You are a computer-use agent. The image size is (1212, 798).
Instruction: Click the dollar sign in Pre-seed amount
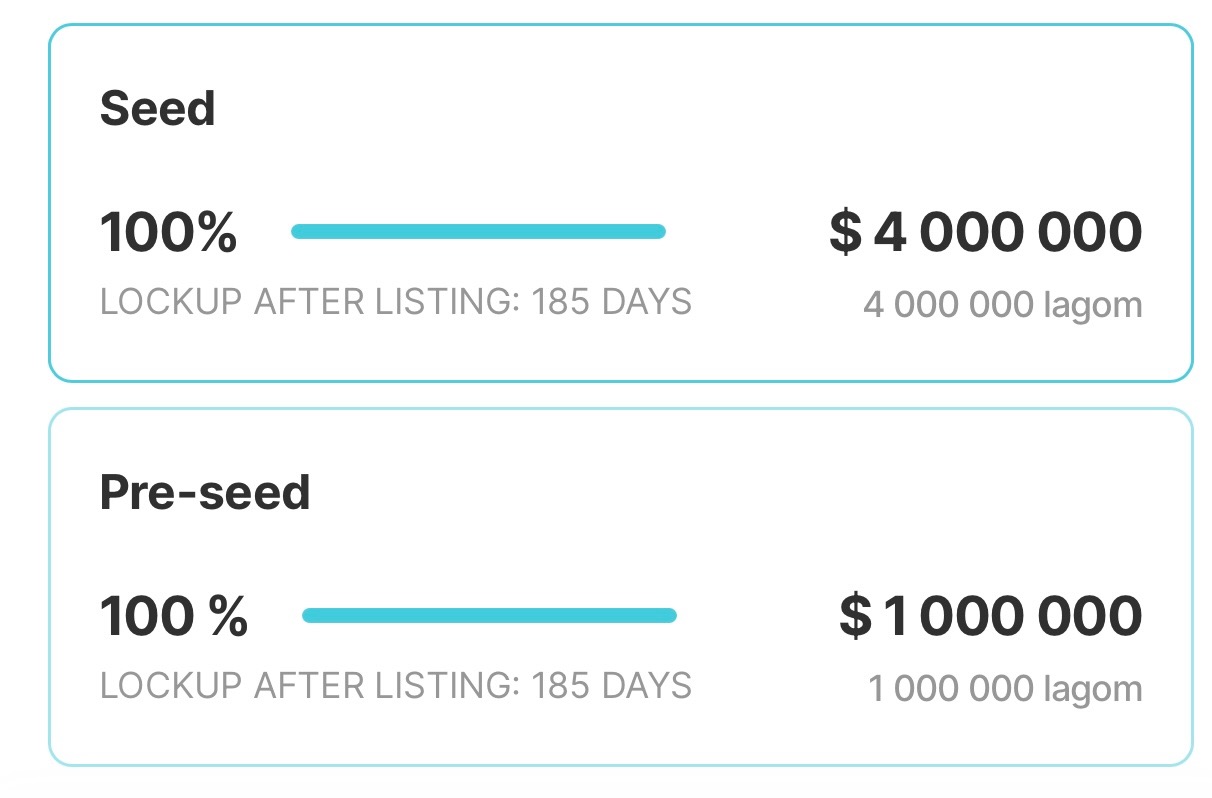(x=855, y=616)
